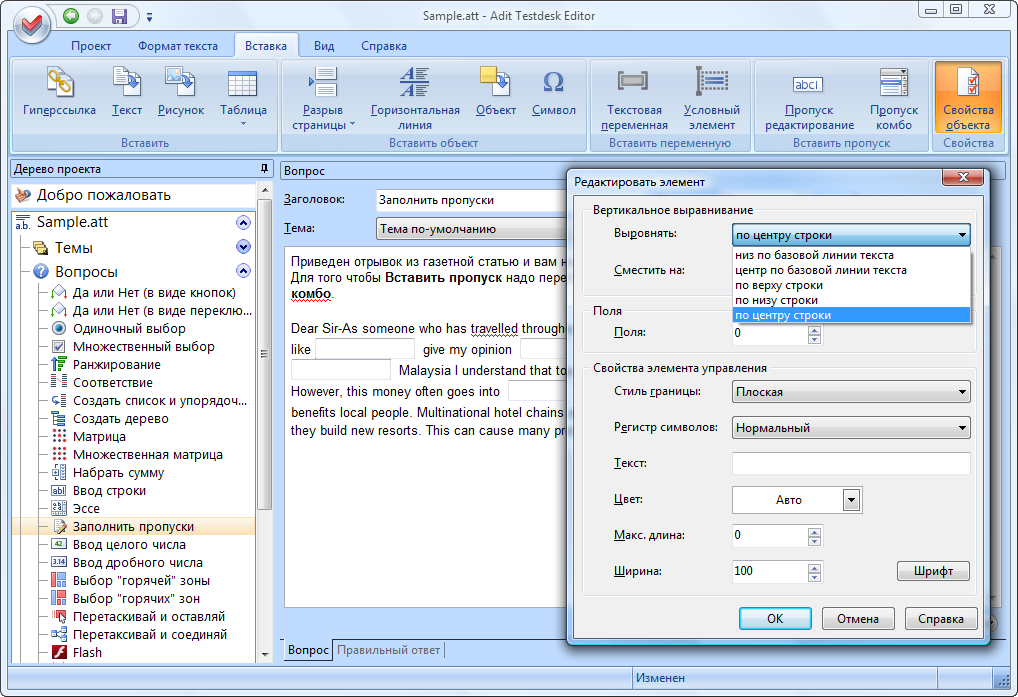
Task: Open the Таблица insert table dropdown
Action: click(243, 96)
